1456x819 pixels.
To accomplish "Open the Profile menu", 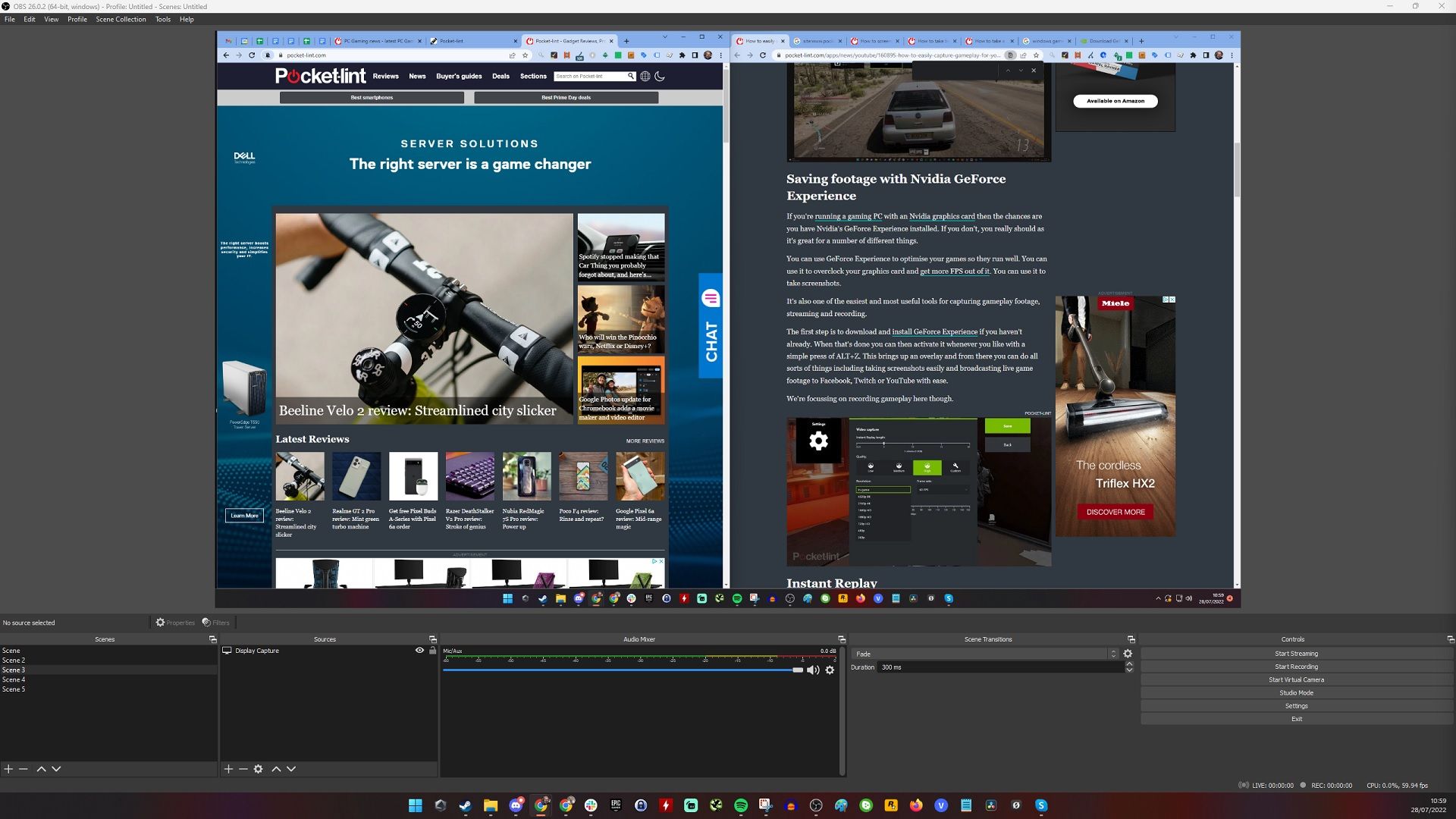I will click(77, 19).
